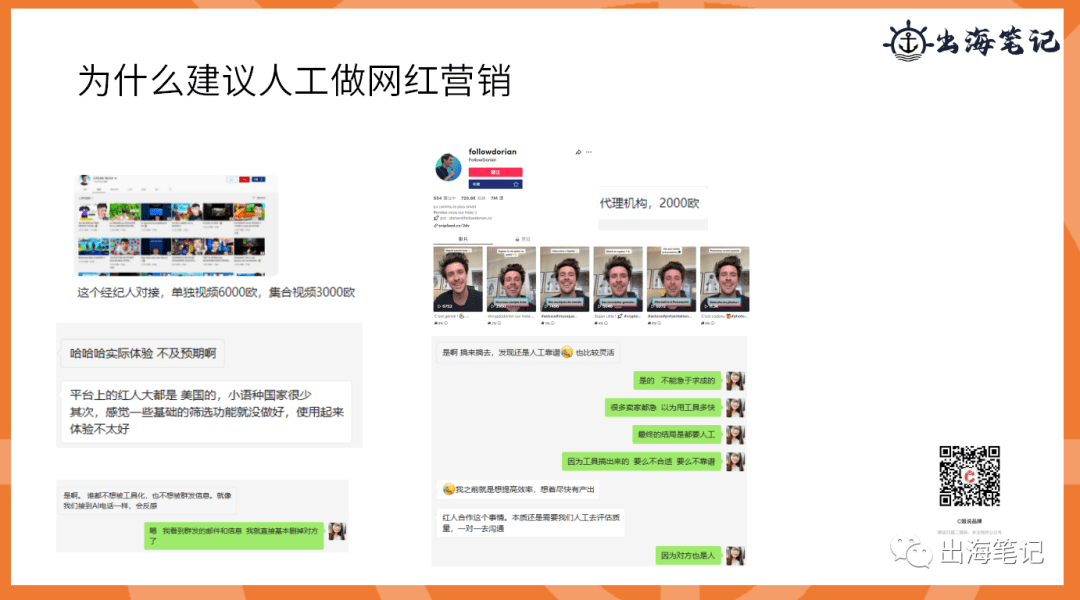Click the message 平台上的红人大都是 美国的
This screenshot has width=1080, height=600.
206,412
